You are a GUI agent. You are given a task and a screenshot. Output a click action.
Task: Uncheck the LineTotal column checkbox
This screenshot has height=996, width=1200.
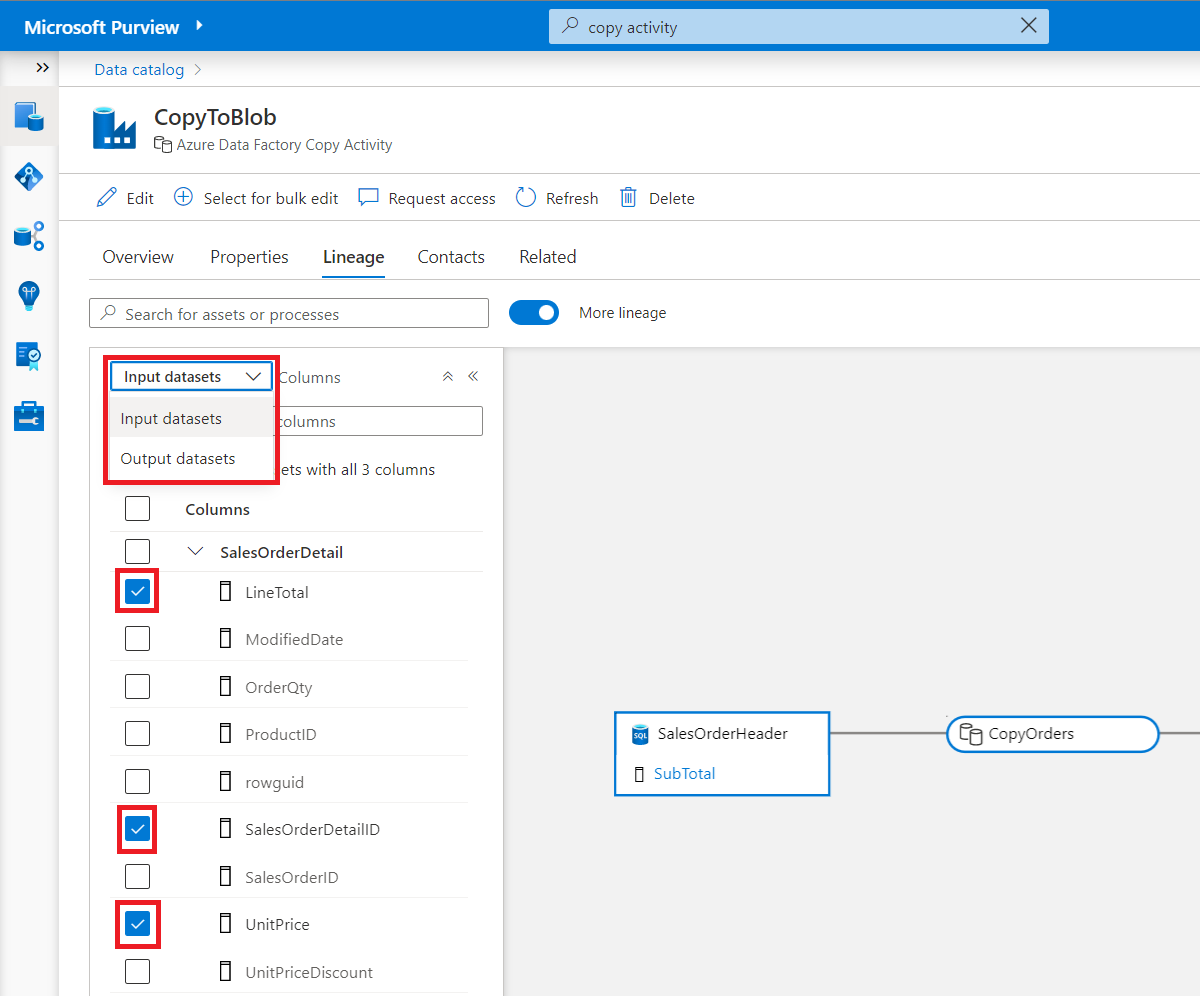[x=137, y=592]
